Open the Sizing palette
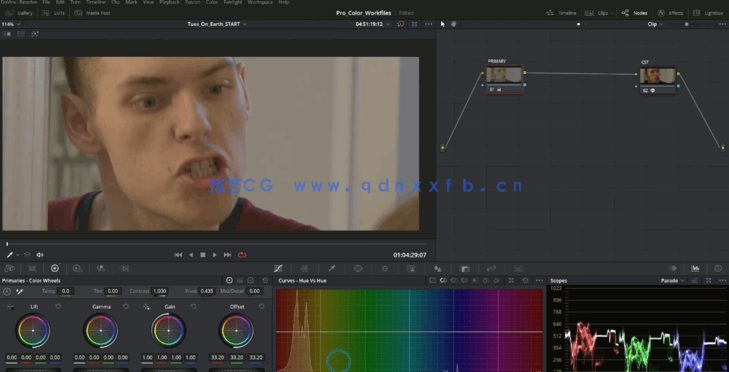 [491, 268]
